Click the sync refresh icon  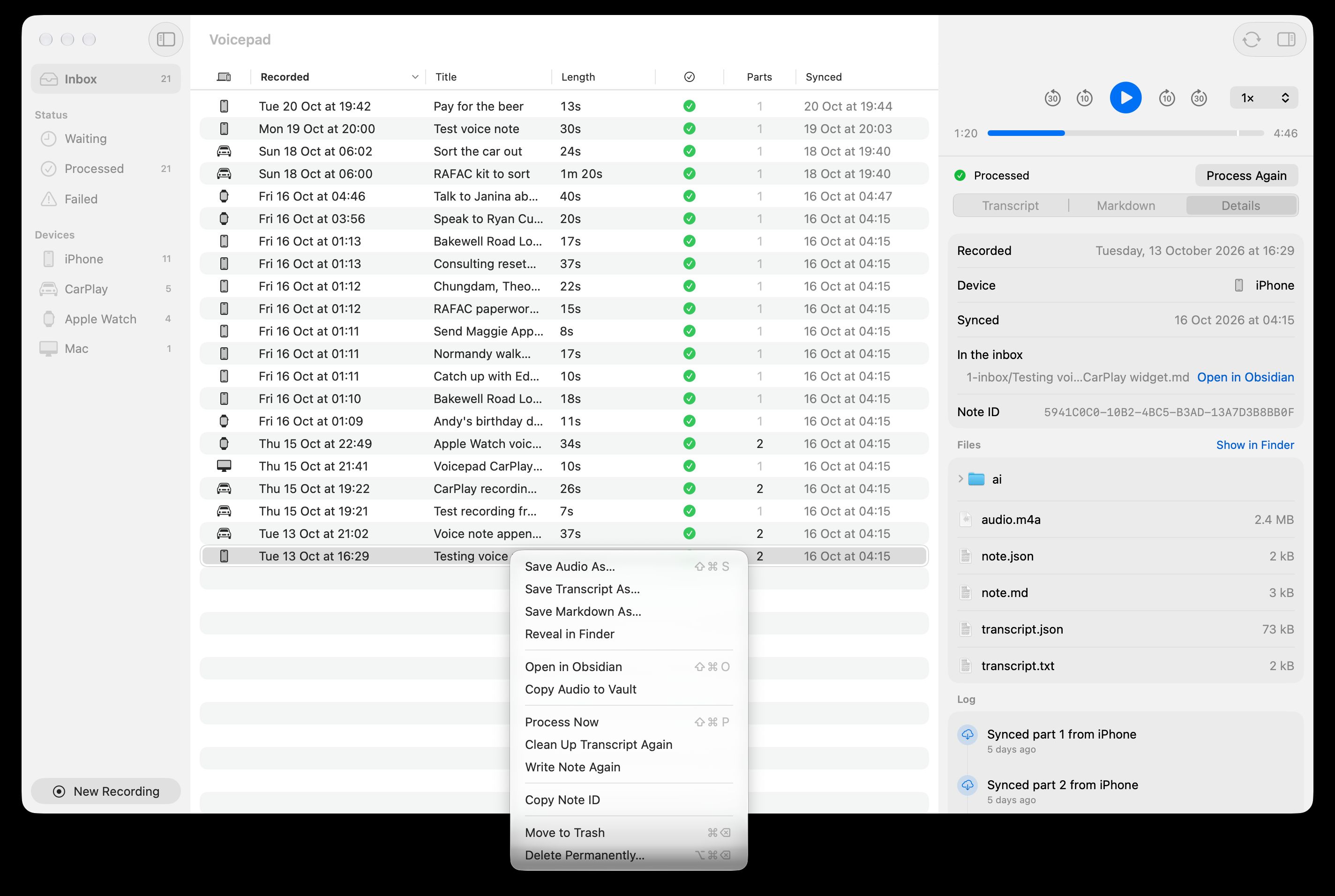1252,39
